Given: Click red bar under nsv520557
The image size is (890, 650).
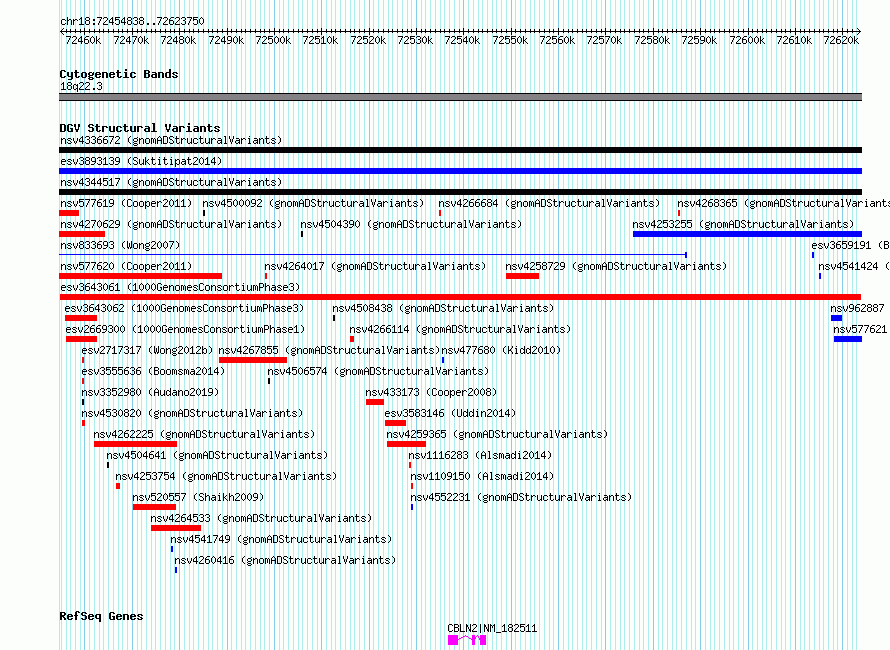Looking at the screenshot, I should tap(154, 507).
